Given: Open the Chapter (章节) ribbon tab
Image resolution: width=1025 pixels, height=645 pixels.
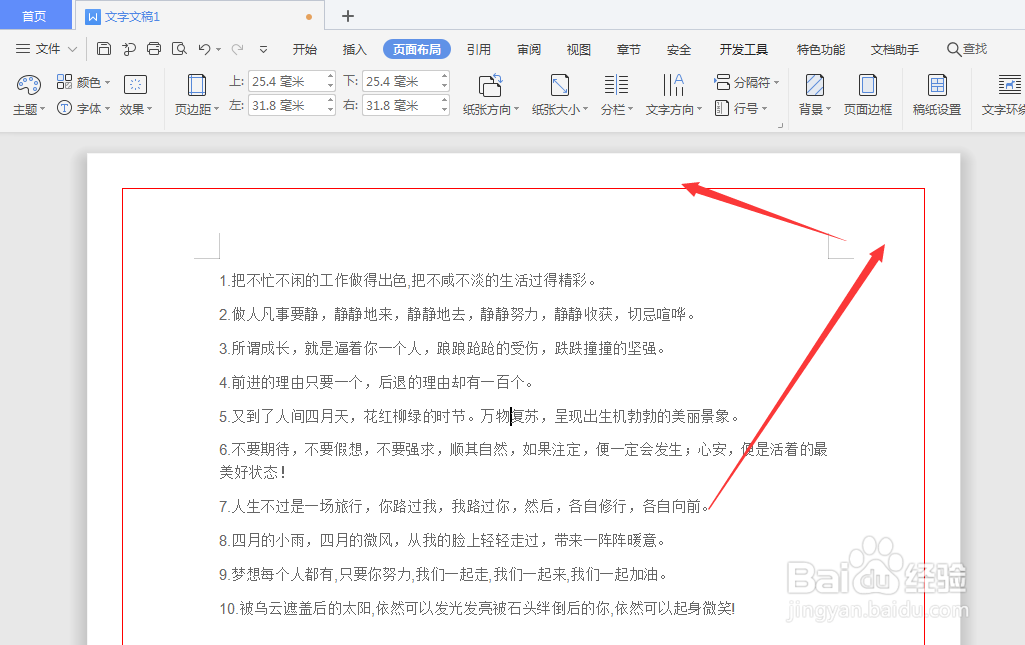Looking at the screenshot, I should pos(628,49).
